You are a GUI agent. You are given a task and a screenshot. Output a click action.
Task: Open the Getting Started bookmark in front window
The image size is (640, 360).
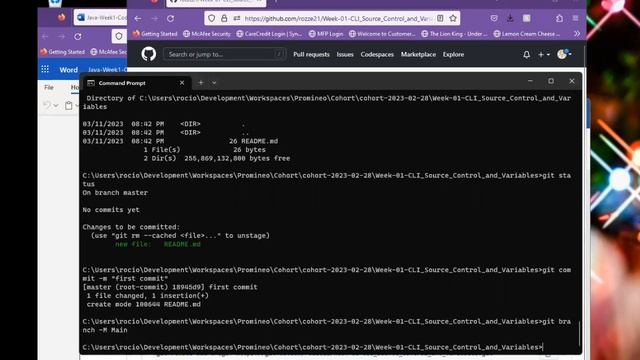[x=155, y=34]
